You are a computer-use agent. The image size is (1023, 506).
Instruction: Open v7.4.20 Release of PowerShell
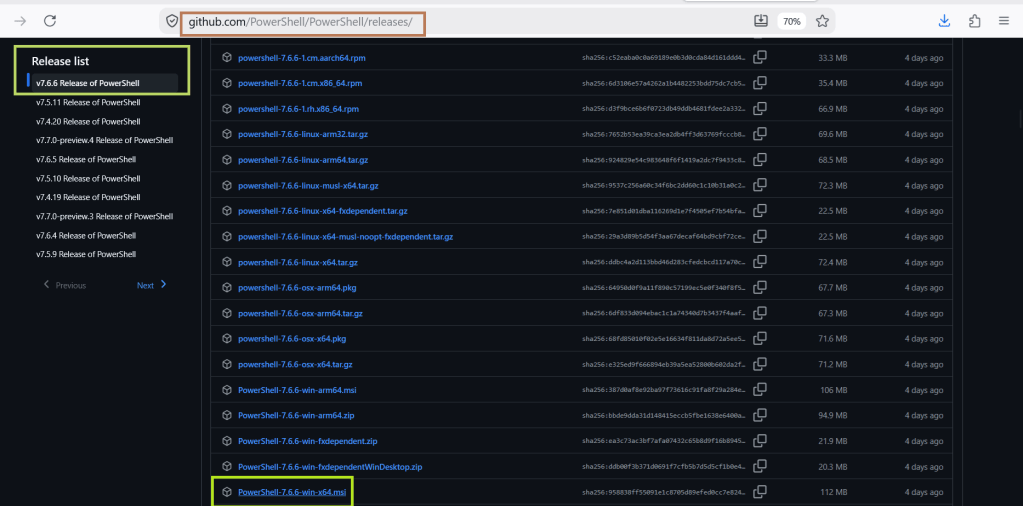pyautogui.click(x=88, y=121)
